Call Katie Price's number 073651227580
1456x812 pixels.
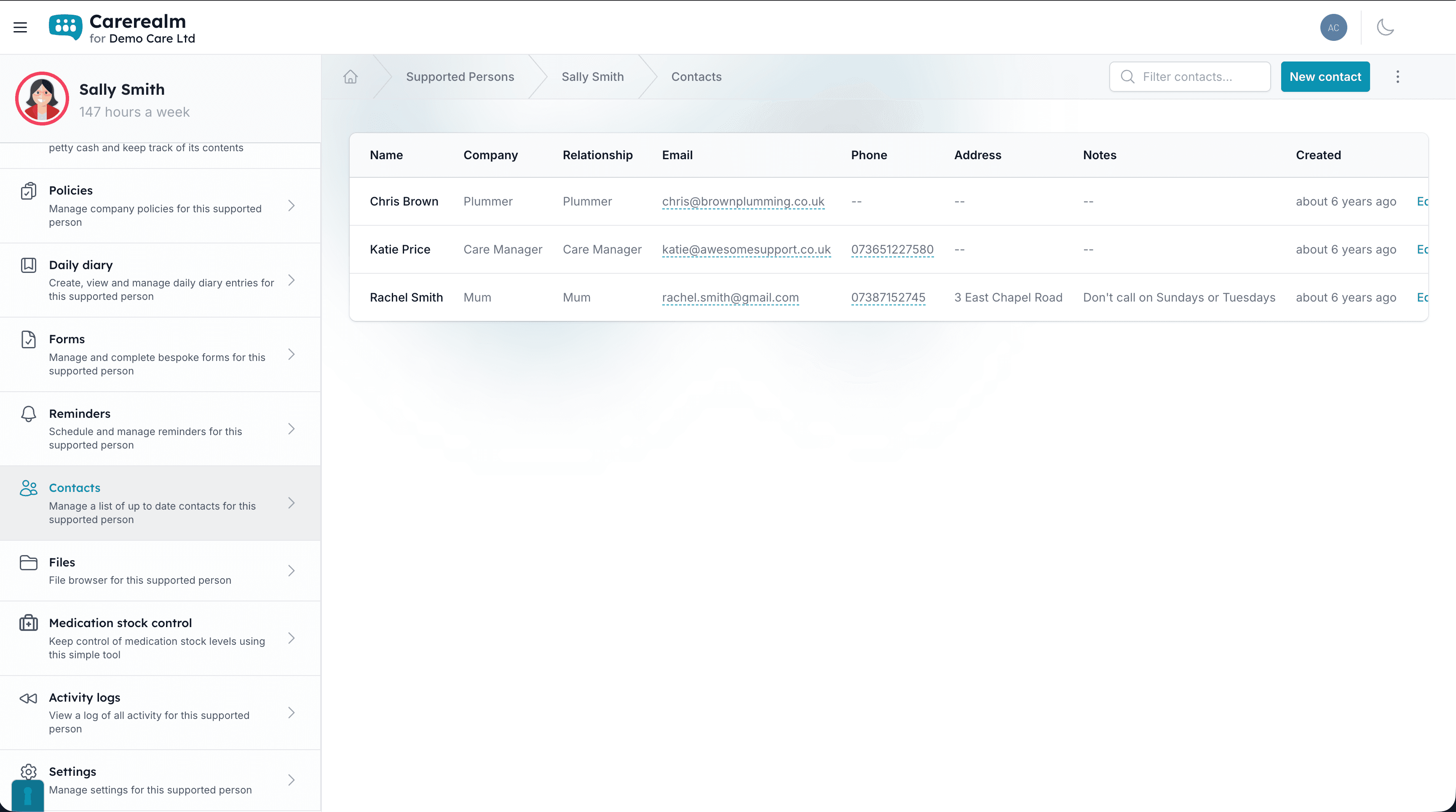tap(892, 250)
